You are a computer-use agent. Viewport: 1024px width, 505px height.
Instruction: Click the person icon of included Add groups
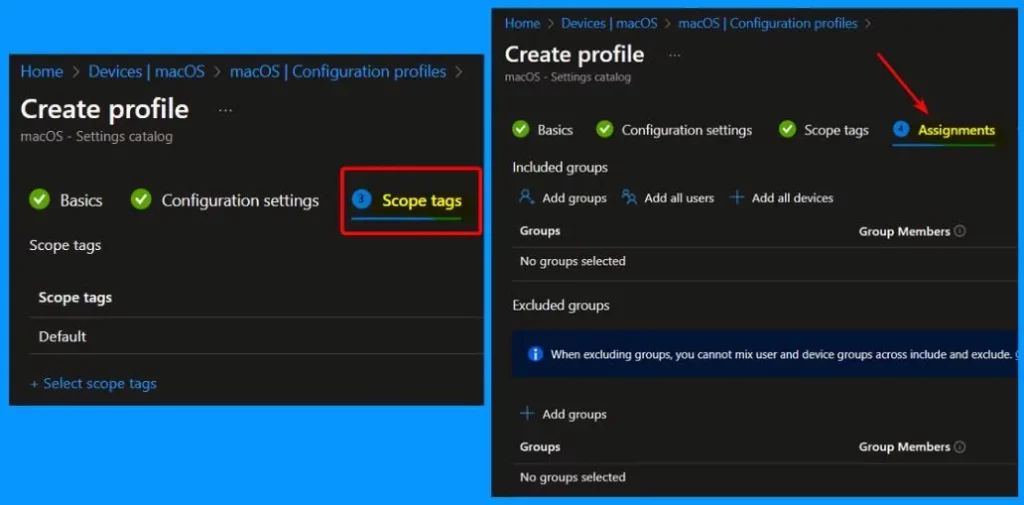(527, 197)
